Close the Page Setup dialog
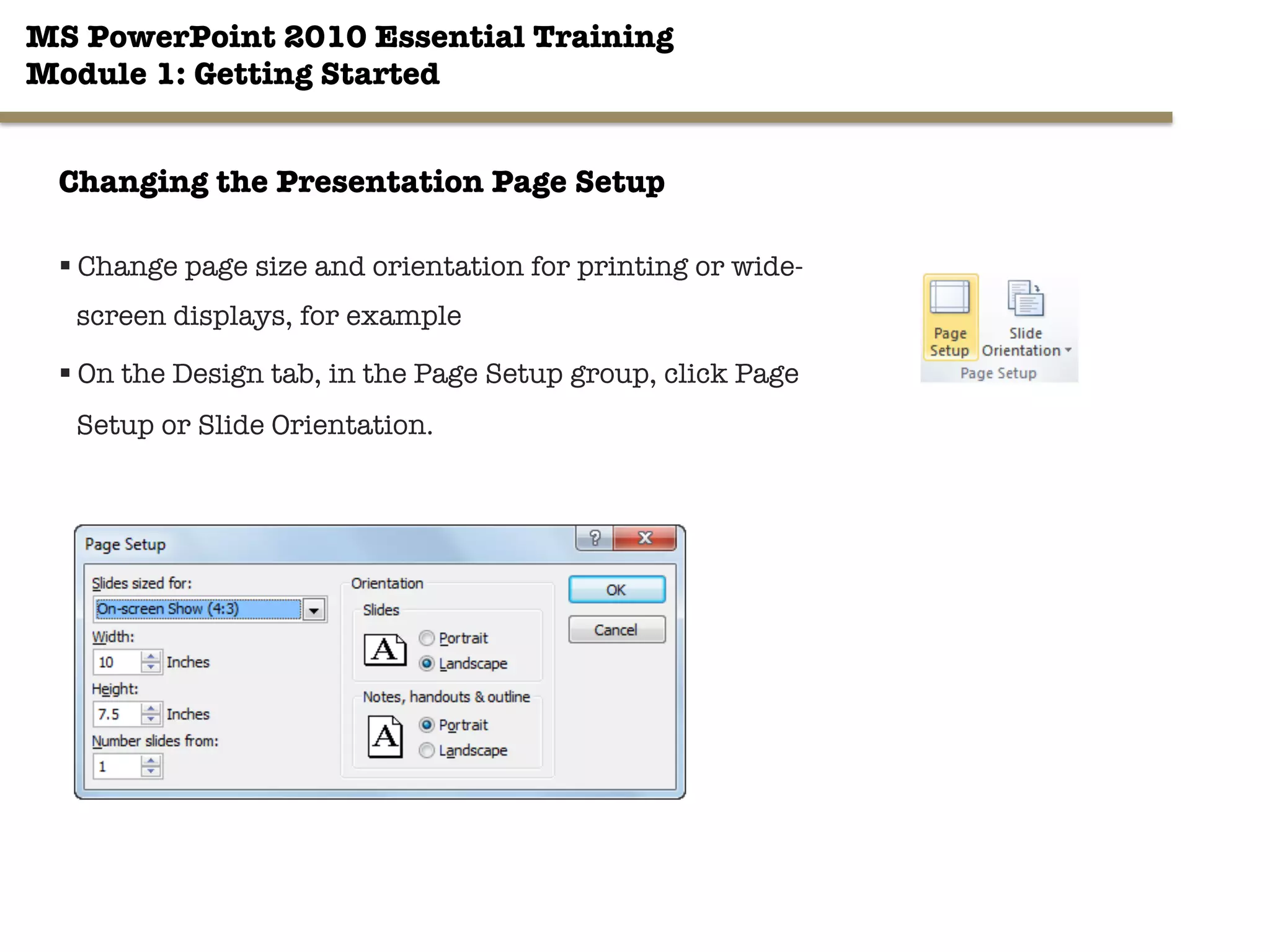The height and width of the screenshot is (952, 1270). tap(645, 538)
